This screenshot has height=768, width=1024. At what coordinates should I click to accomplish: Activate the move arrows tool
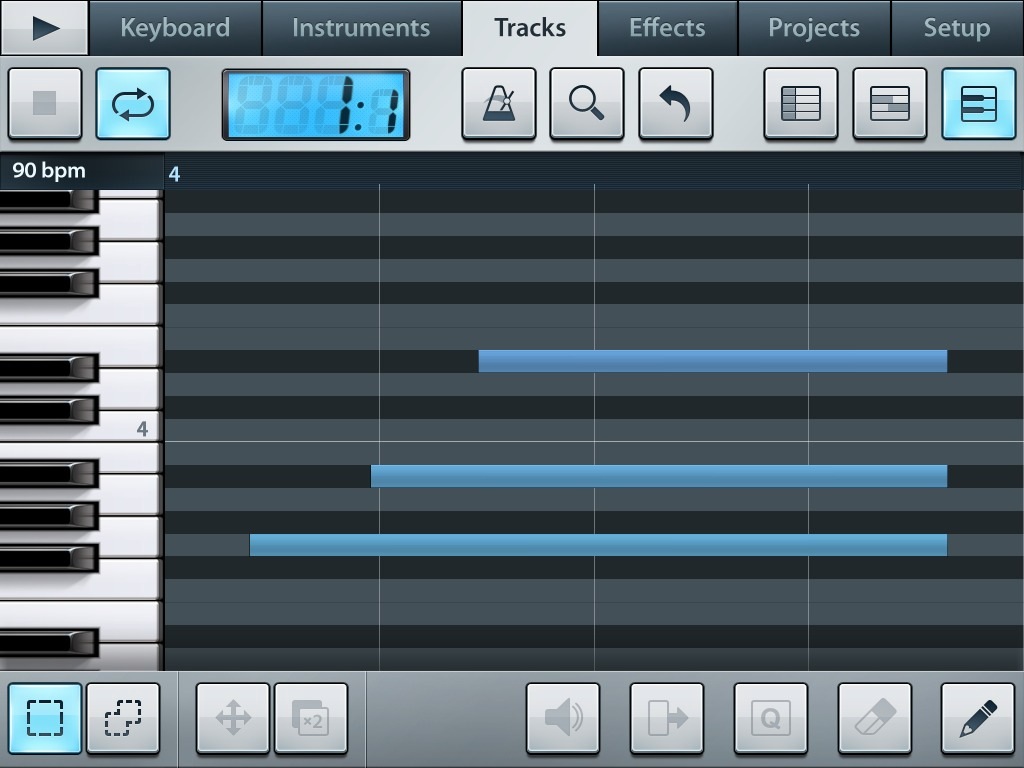point(233,718)
